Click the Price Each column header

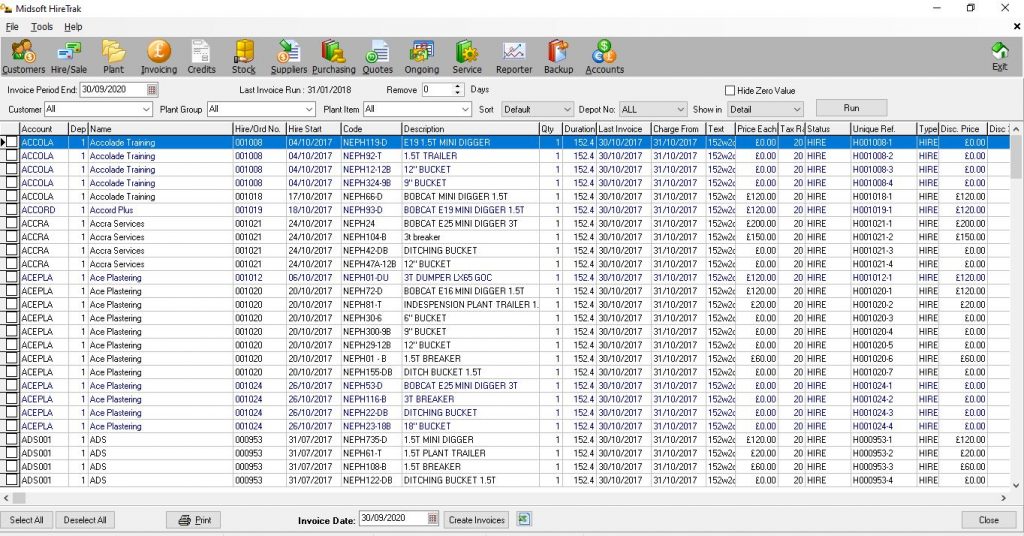(756, 129)
